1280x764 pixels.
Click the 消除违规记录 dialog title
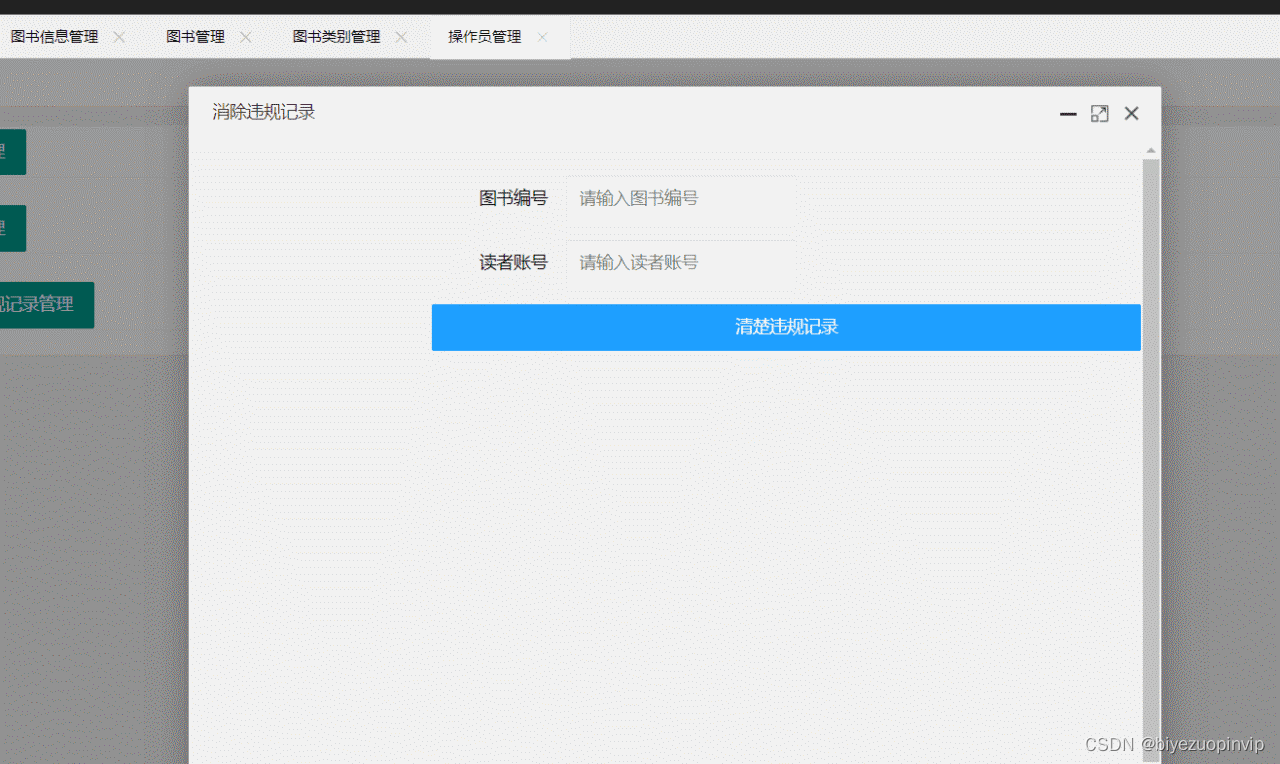point(264,113)
